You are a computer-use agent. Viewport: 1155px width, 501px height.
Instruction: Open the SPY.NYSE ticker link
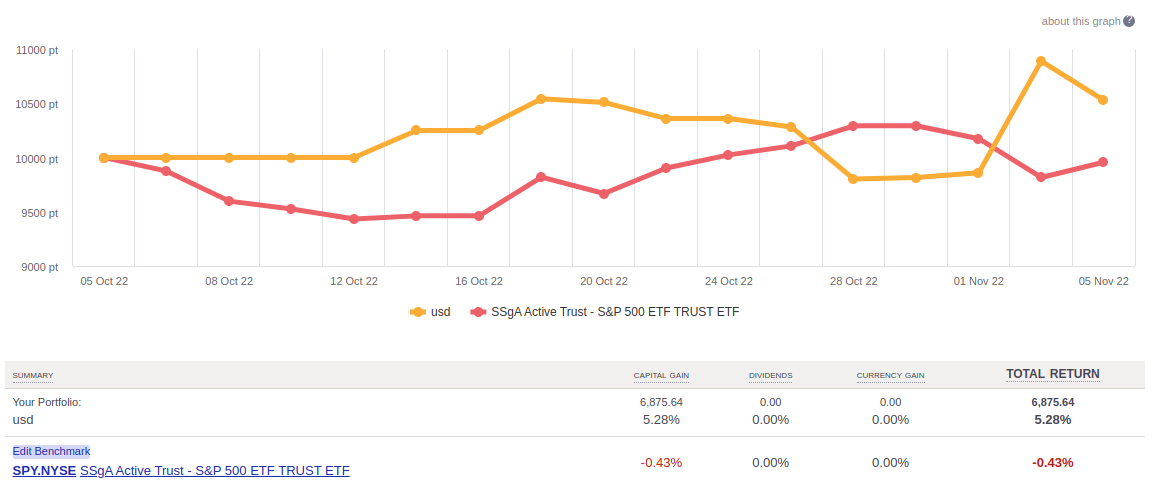(44, 470)
